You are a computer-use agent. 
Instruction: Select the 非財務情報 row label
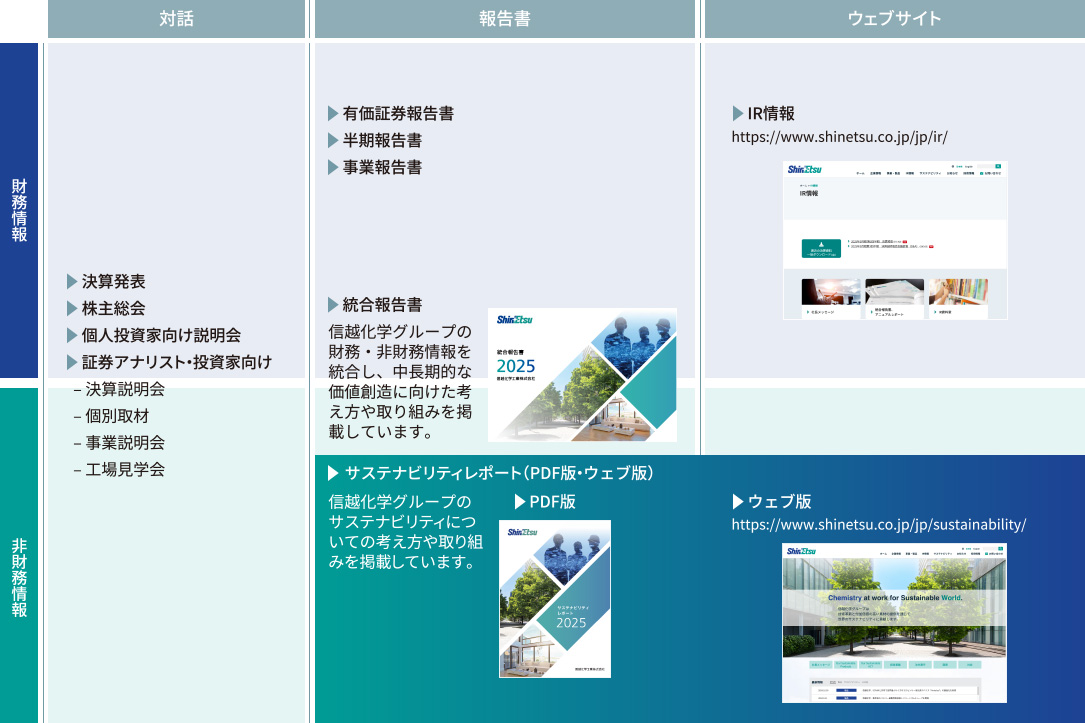coord(19,556)
